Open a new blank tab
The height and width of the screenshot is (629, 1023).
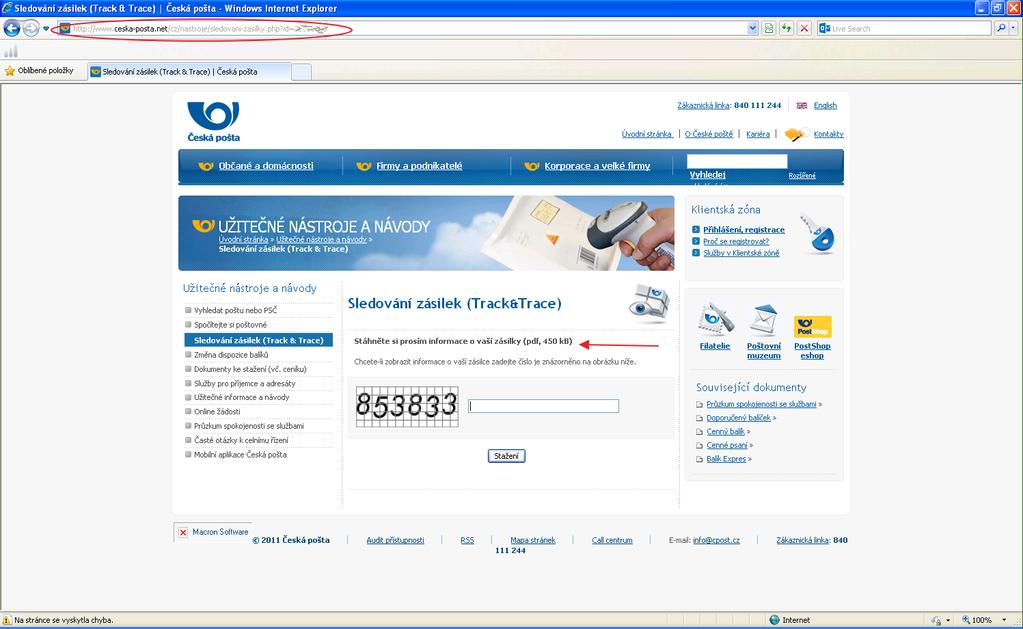coord(301,72)
